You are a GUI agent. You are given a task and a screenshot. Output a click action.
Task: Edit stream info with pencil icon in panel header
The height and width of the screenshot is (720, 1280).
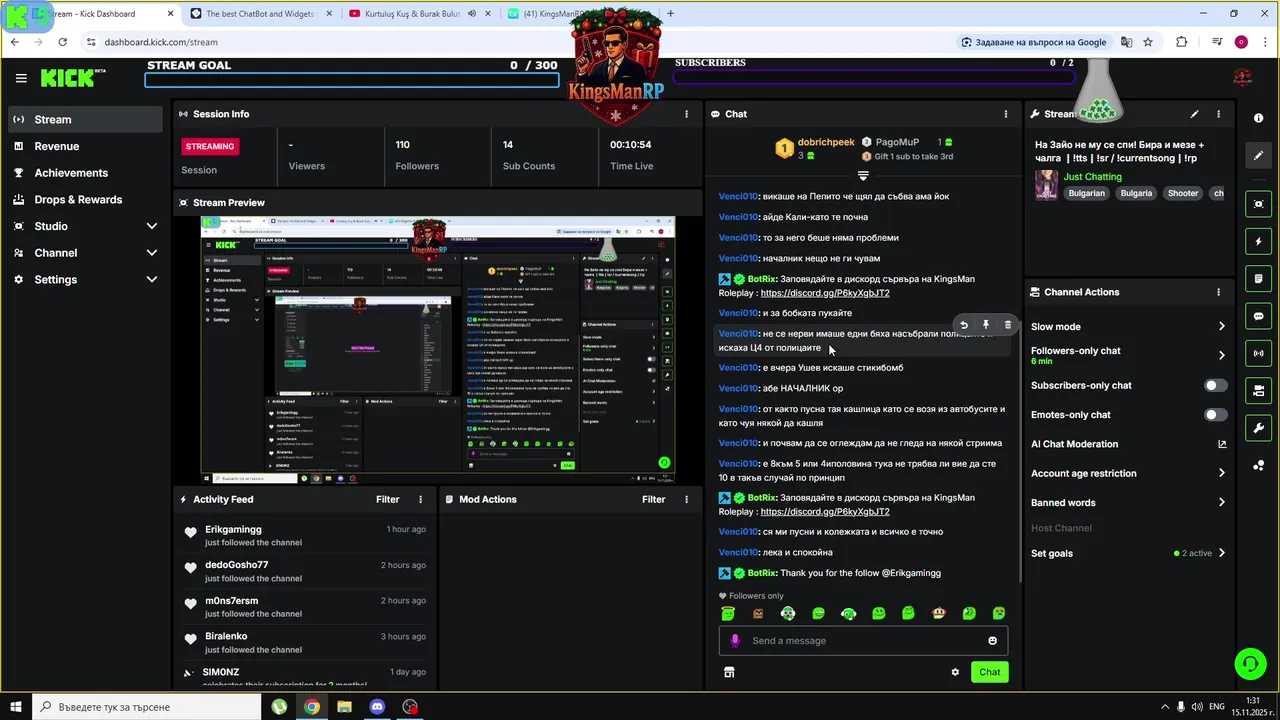click(1194, 114)
